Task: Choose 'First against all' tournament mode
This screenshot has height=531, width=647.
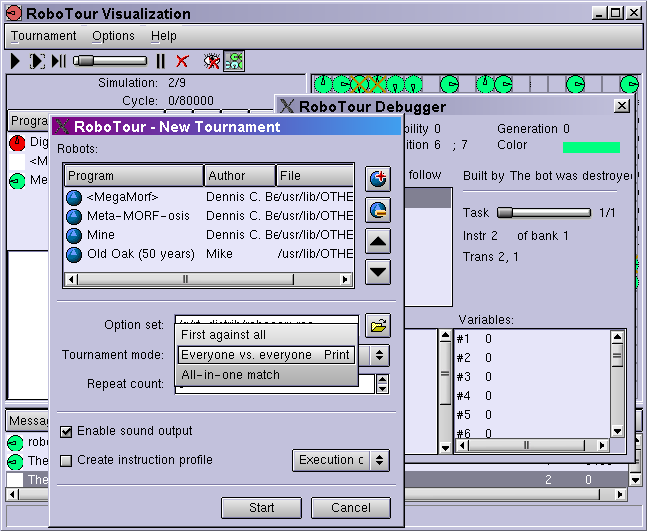Action: point(266,335)
